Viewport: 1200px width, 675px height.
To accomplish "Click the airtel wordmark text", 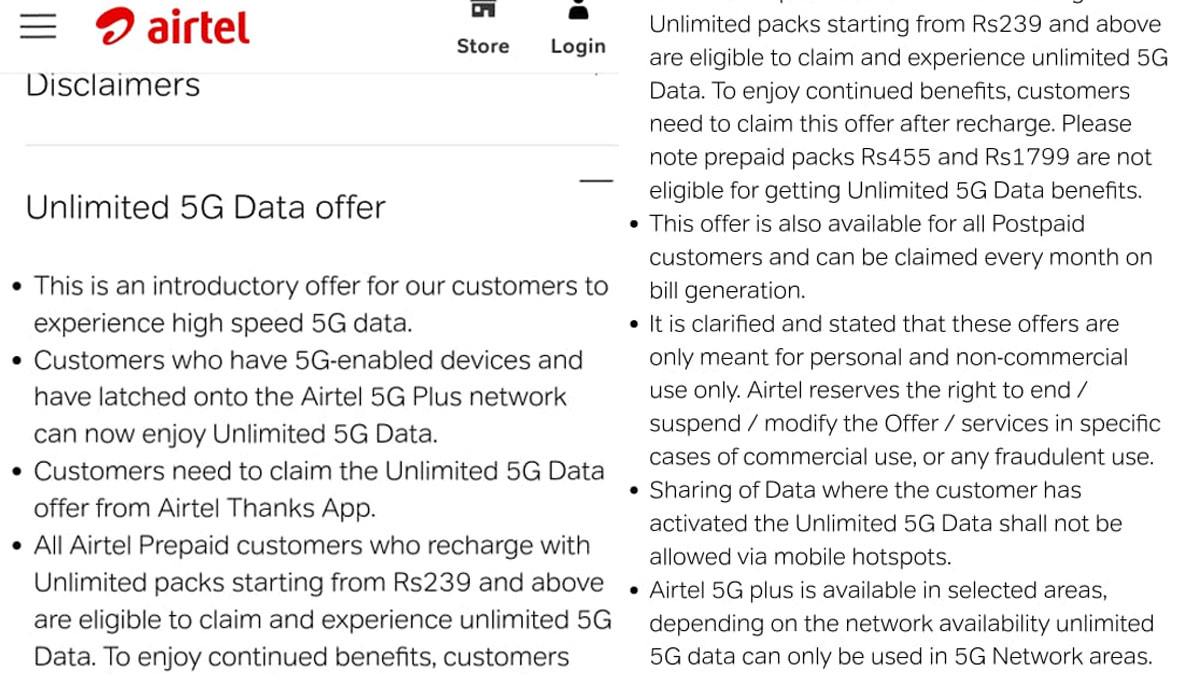I will (198, 27).
